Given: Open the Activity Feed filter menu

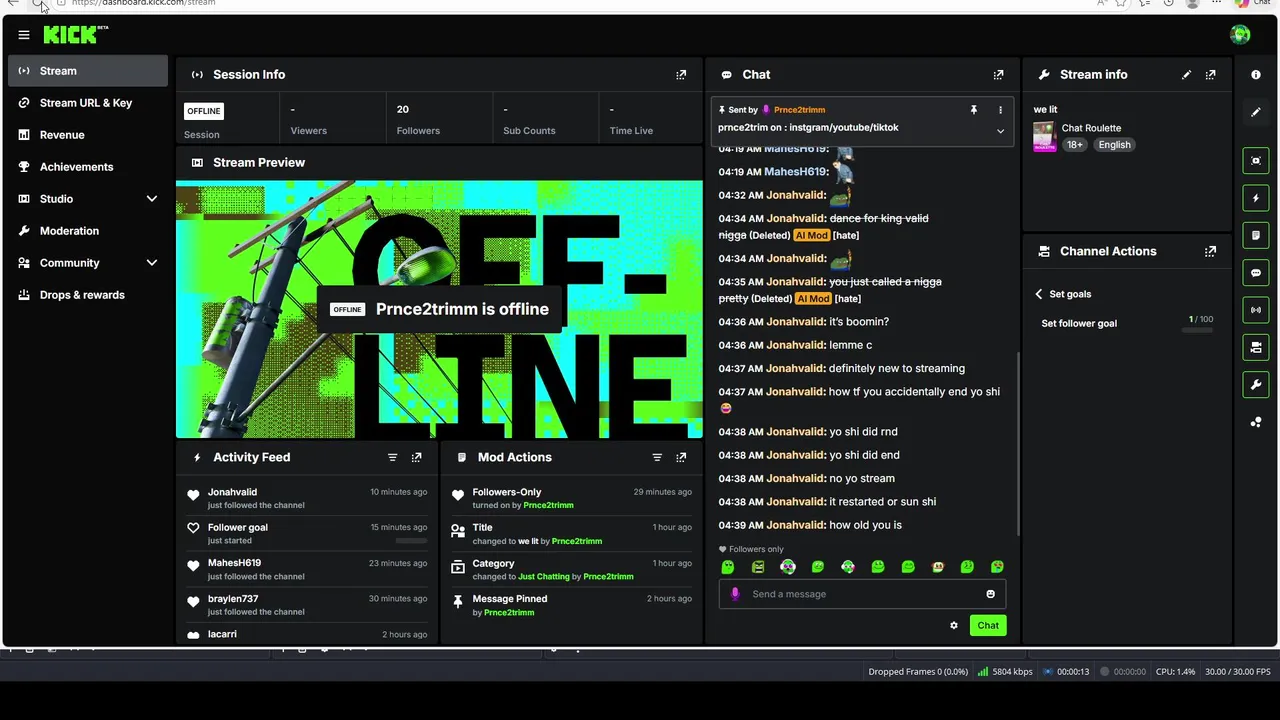Looking at the screenshot, I should (x=392, y=457).
